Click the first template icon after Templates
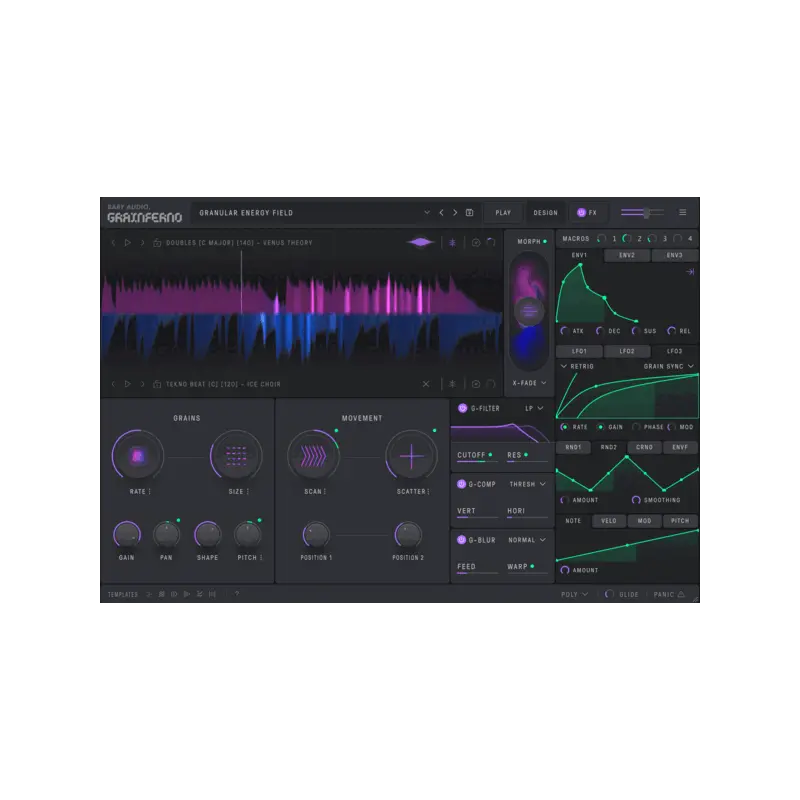This screenshot has width=800, height=800. pyautogui.click(x=149, y=594)
